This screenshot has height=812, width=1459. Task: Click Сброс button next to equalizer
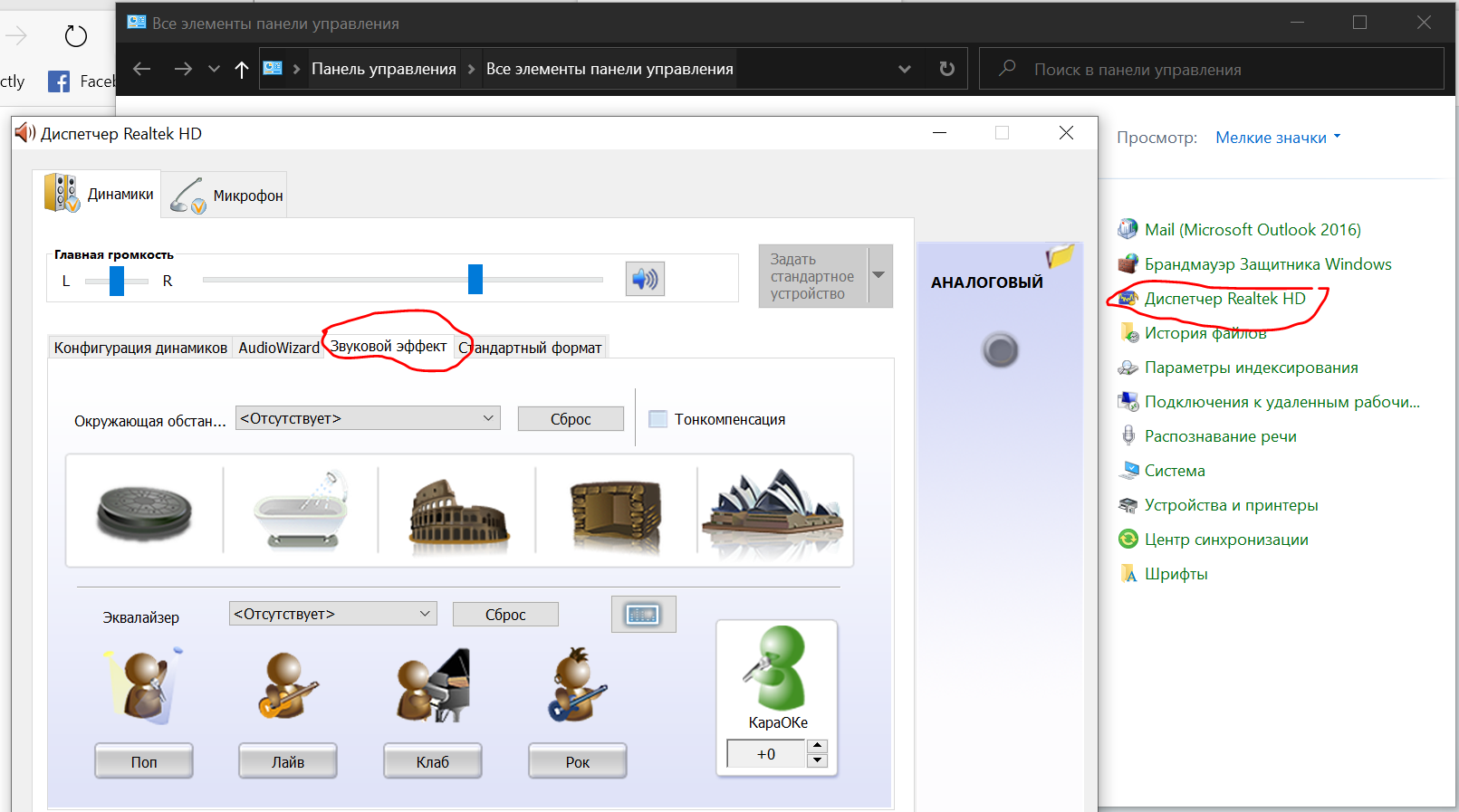click(x=505, y=615)
